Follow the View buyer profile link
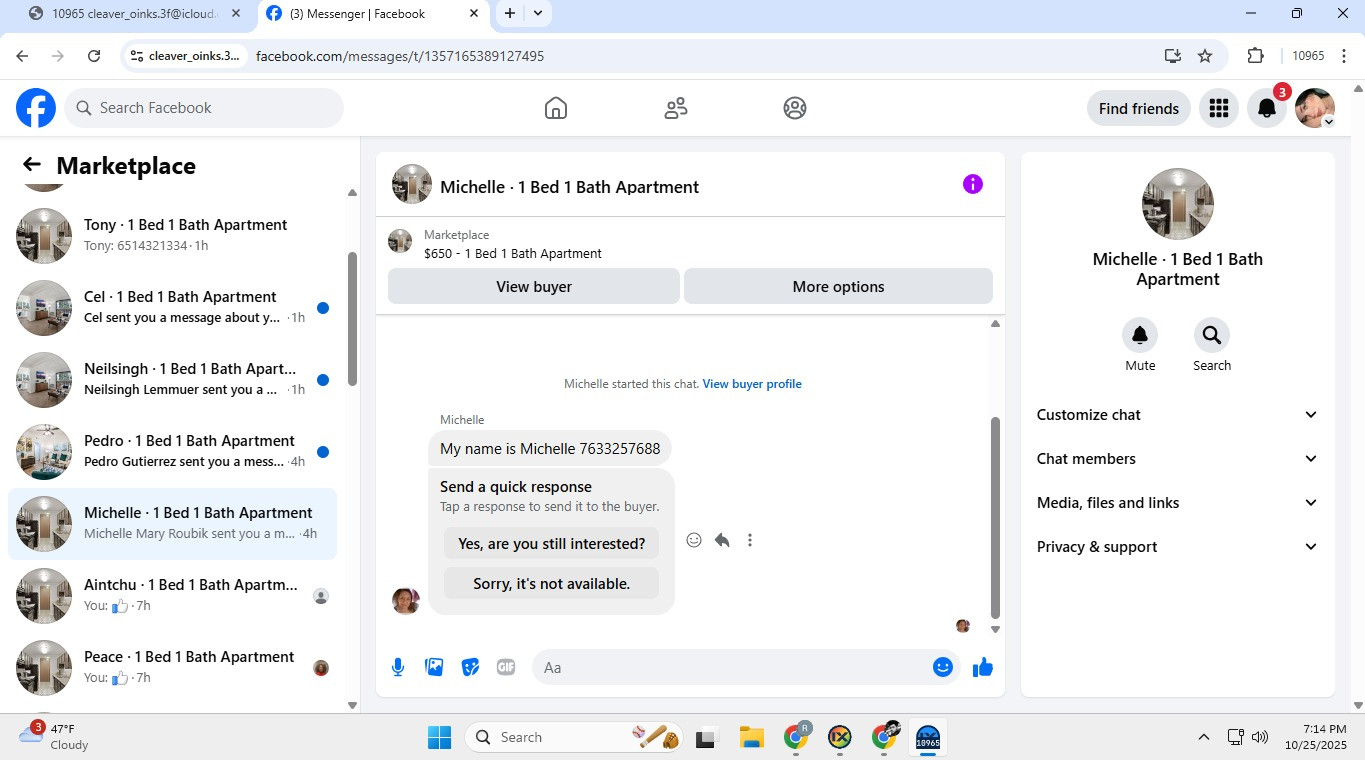 click(752, 384)
